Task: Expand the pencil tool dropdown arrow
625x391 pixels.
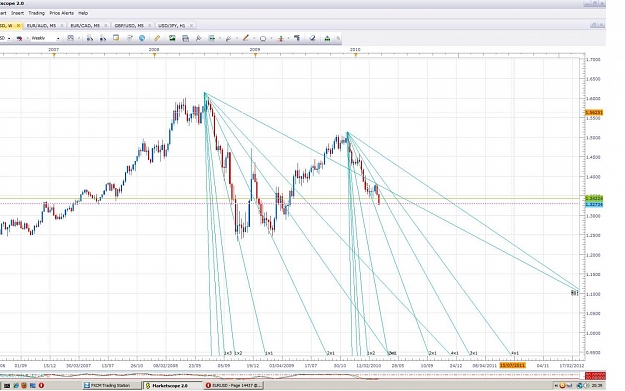Action: (x=254, y=39)
